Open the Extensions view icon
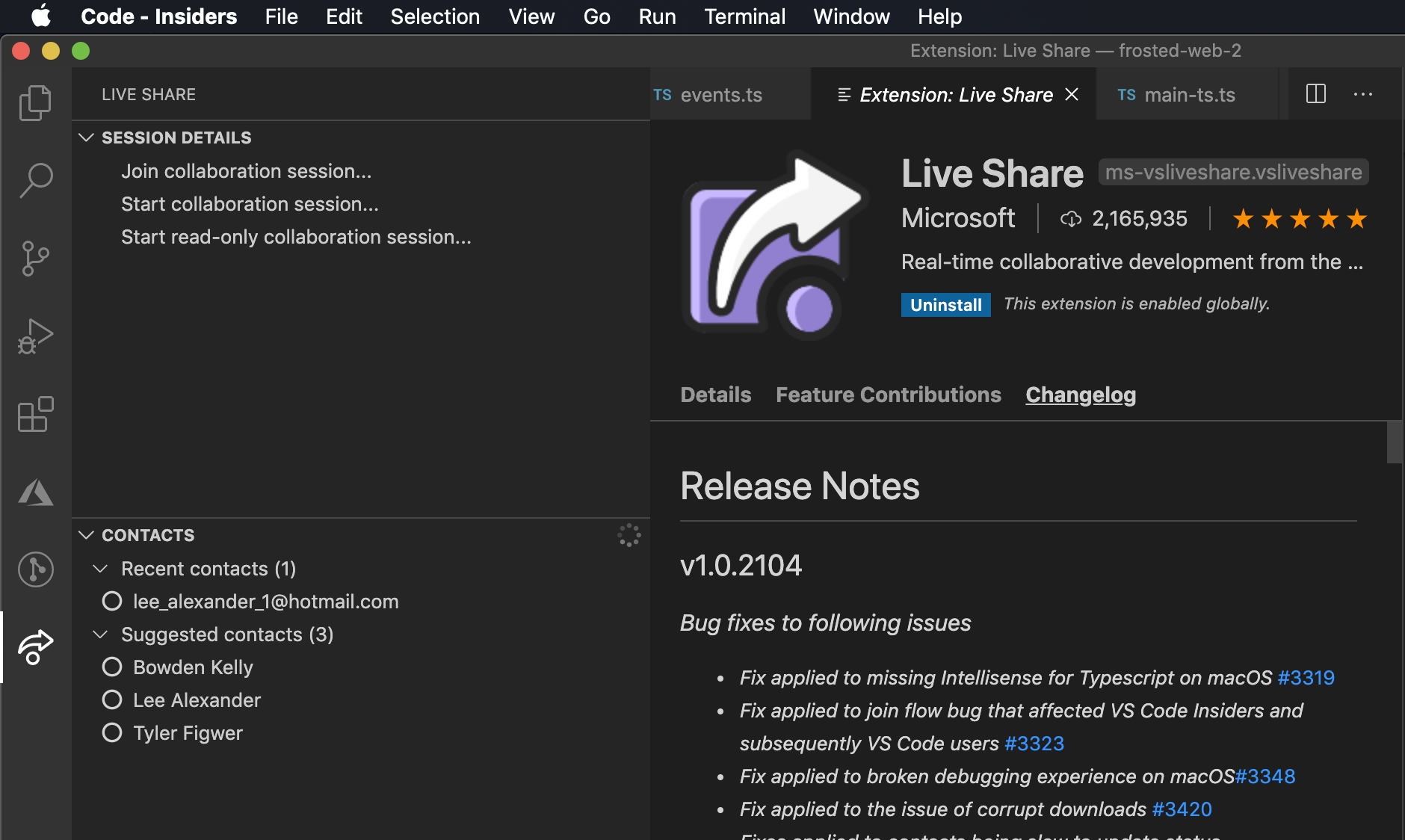The height and width of the screenshot is (840, 1405). pyautogui.click(x=34, y=415)
